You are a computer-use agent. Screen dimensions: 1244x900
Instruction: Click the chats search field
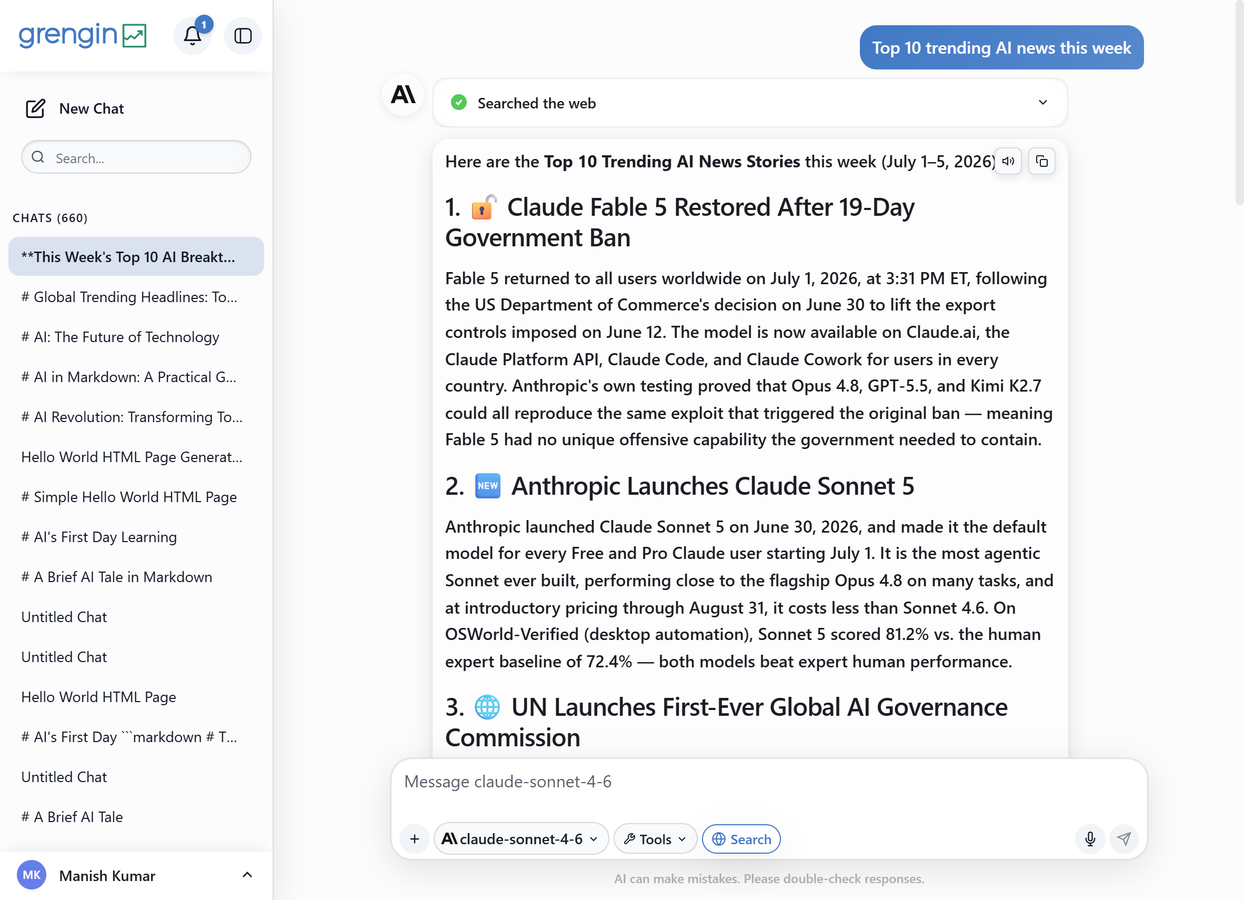[x=136, y=157]
